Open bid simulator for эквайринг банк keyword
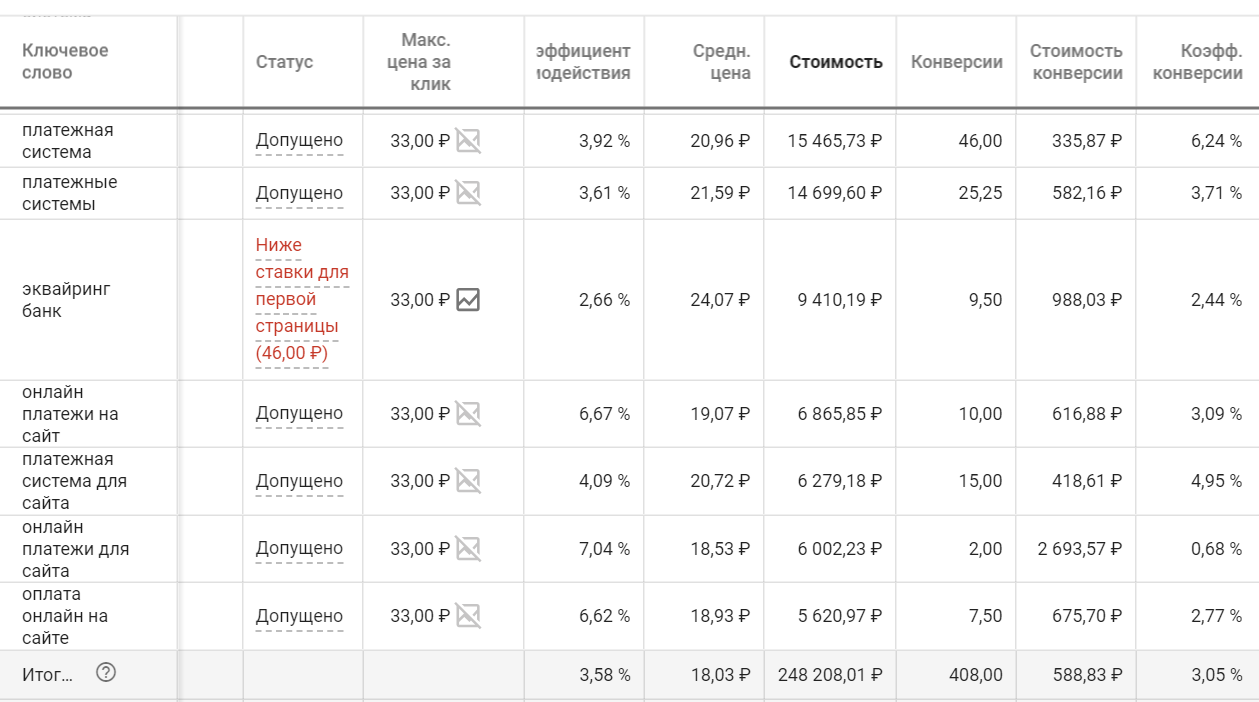This screenshot has height=702, width=1259. click(x=468, y=300)
